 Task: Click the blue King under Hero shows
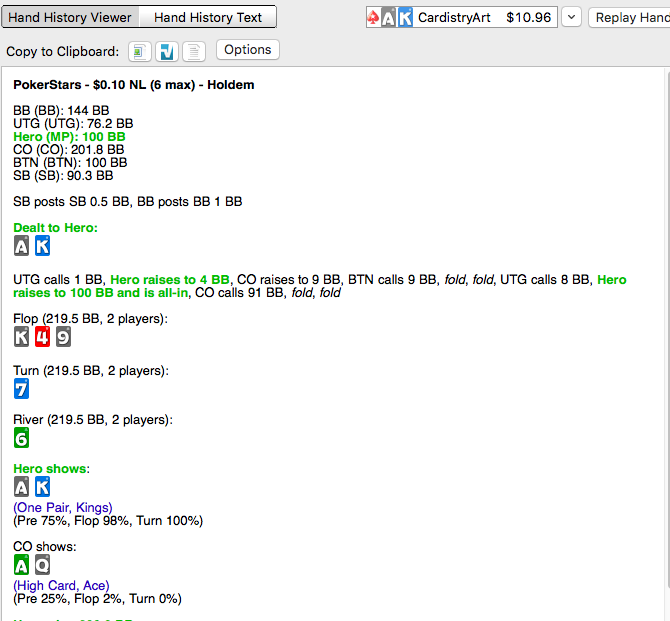point(42,487)
